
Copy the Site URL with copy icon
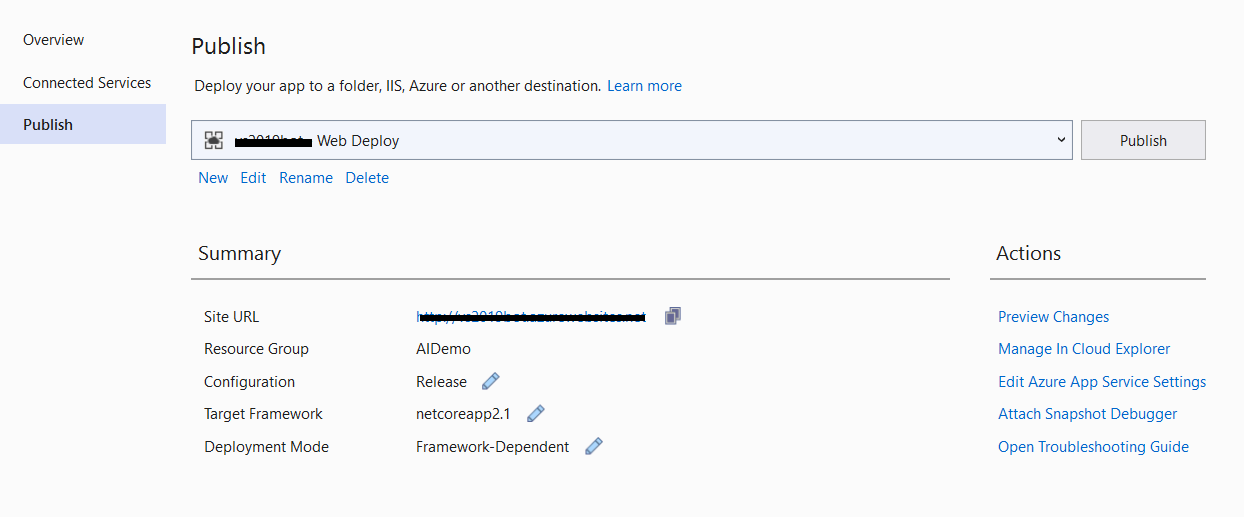tap(673, 316)
